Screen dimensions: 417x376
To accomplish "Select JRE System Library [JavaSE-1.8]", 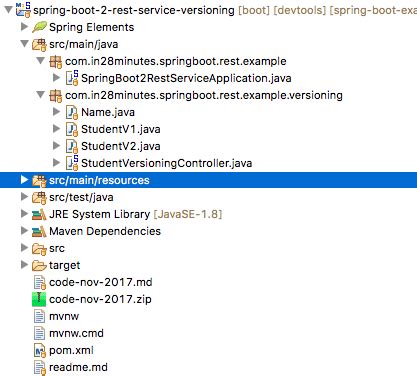I will click(x=135, y=214).
